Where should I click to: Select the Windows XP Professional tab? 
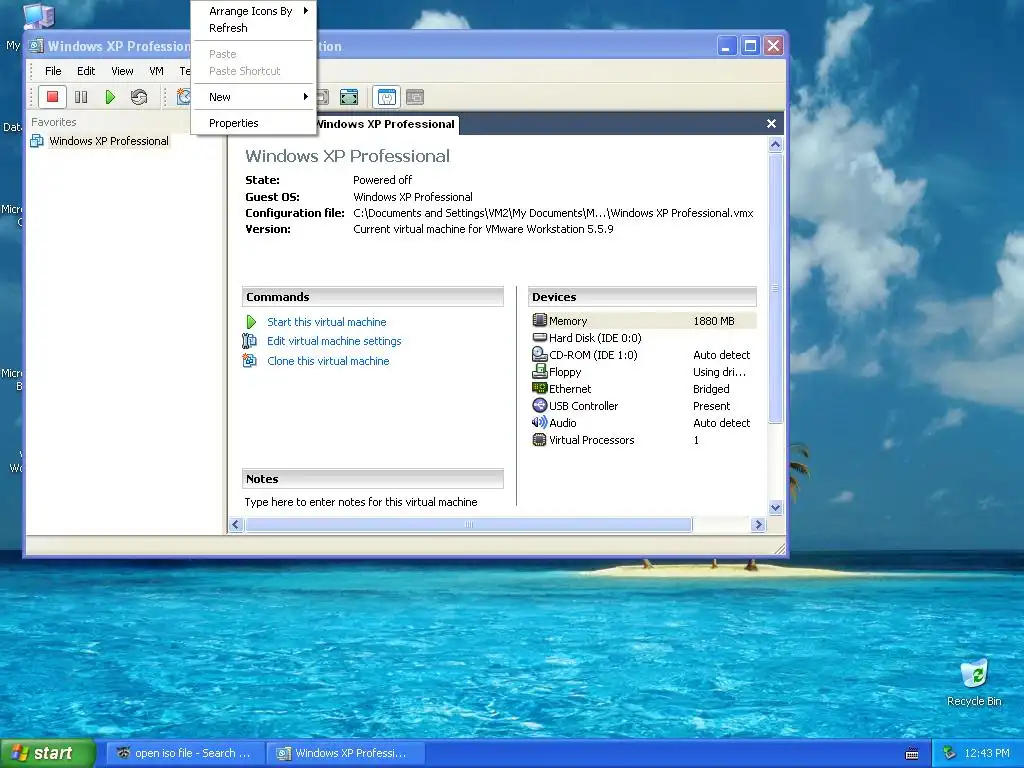(x=387, y=124)
